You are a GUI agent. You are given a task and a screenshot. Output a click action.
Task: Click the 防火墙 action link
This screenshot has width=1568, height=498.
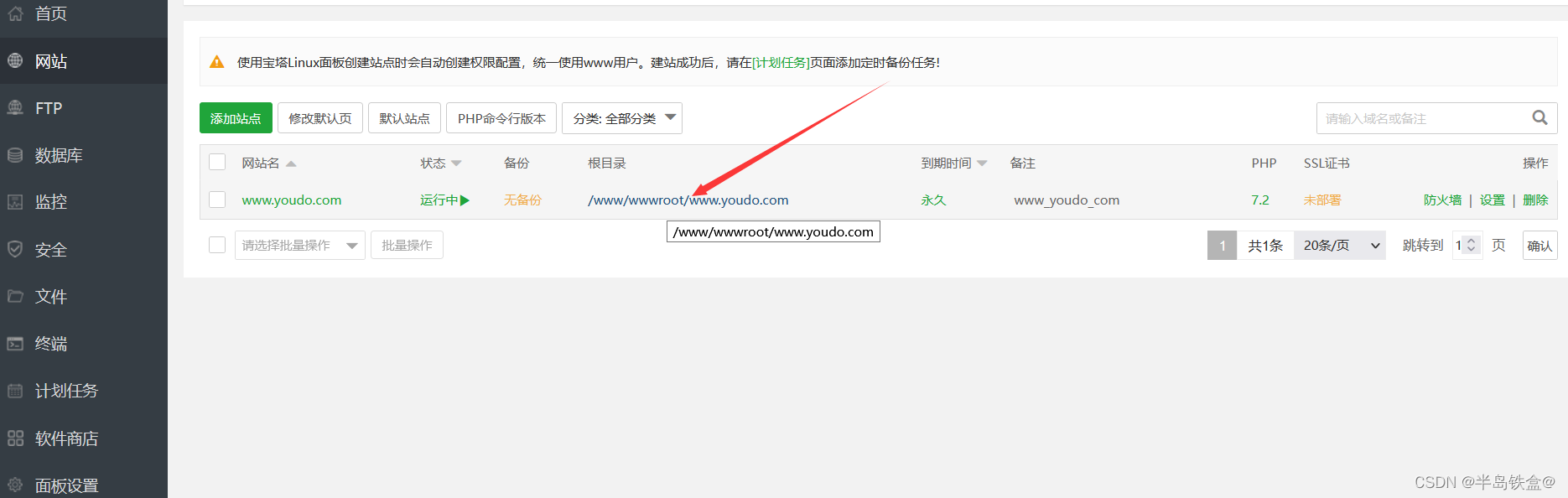pos(1442,200)
